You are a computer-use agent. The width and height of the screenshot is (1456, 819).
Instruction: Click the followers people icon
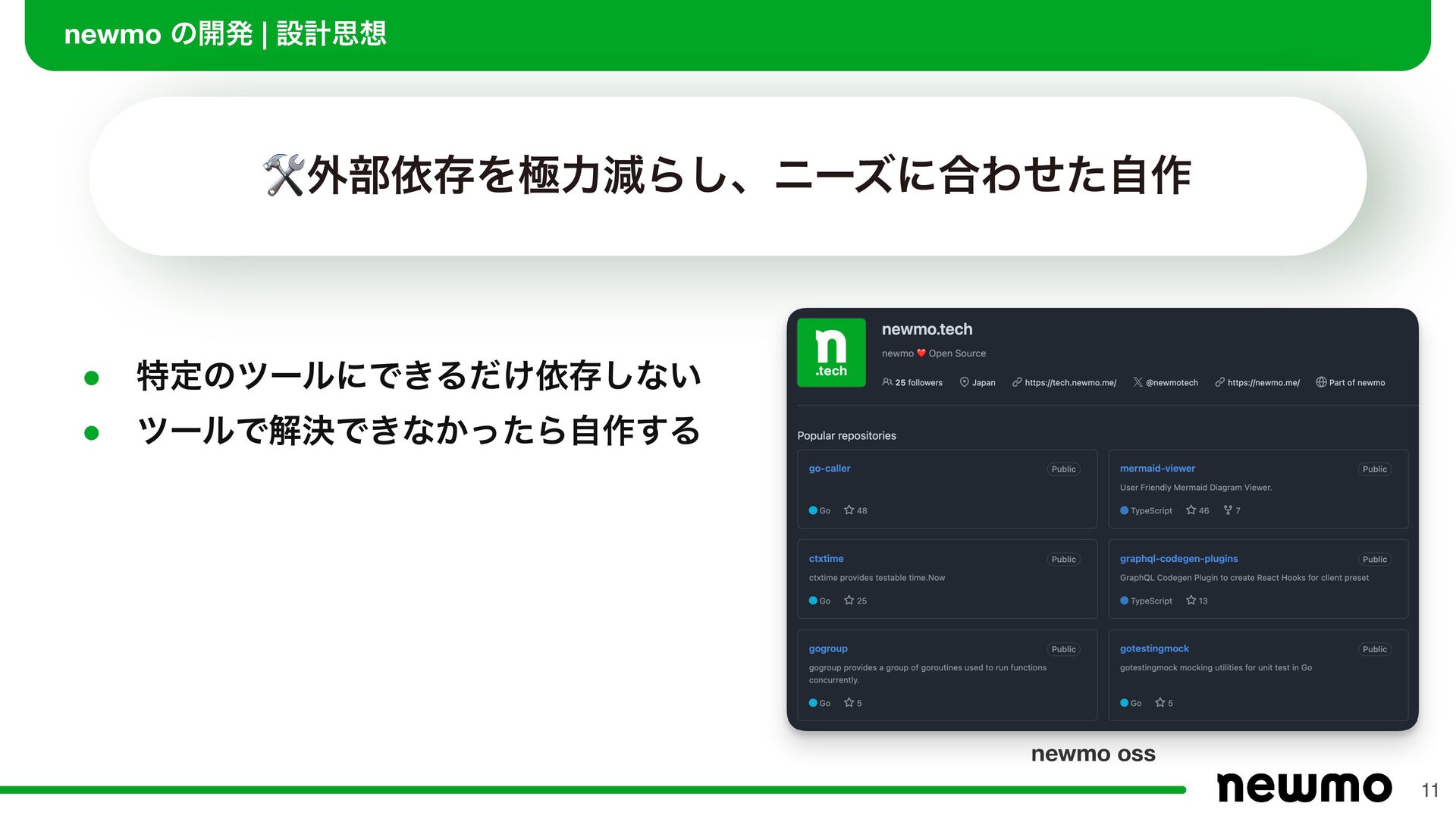pos(886,382)
